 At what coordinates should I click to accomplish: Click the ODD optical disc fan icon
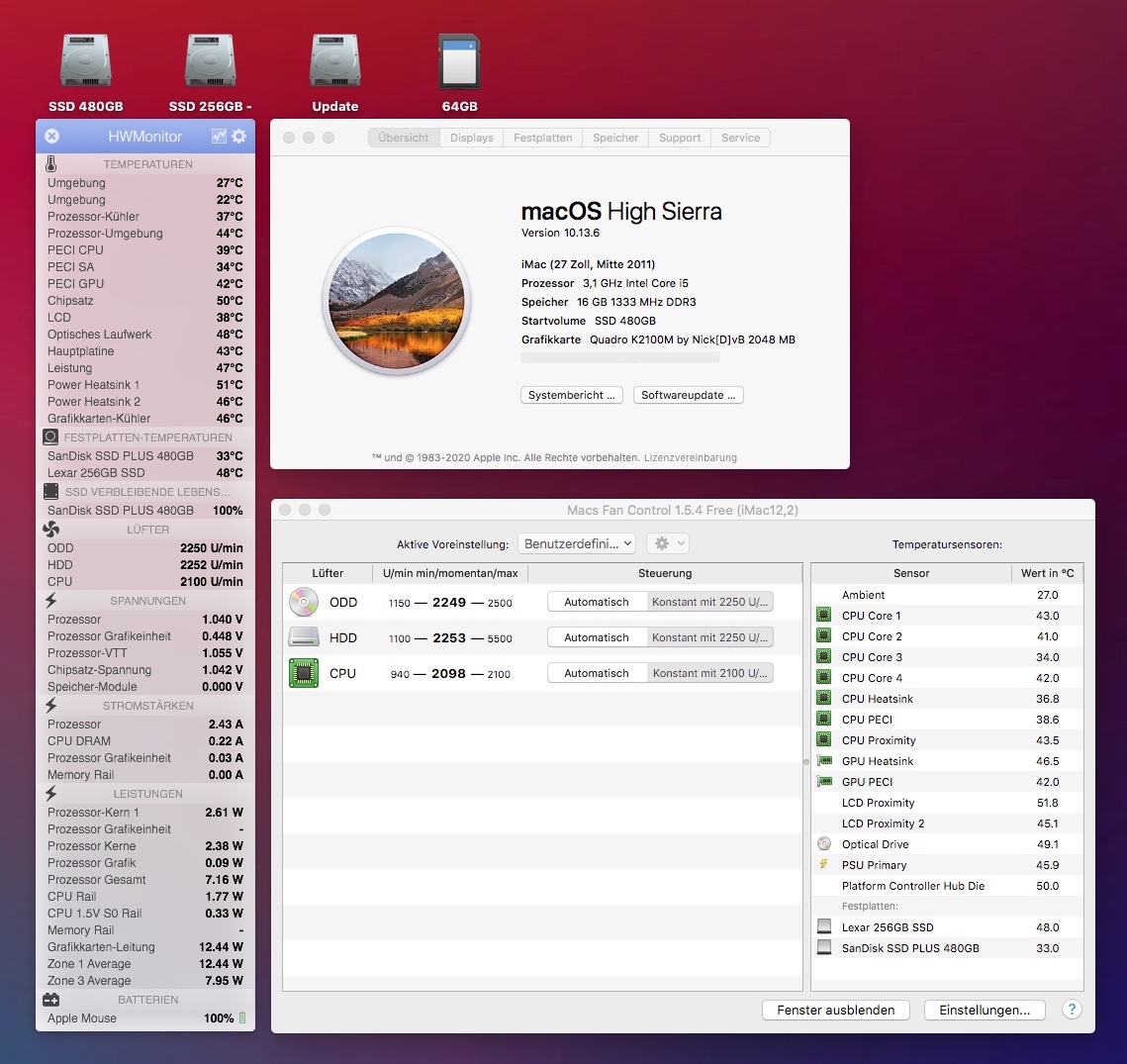click(x=304, y=603)
